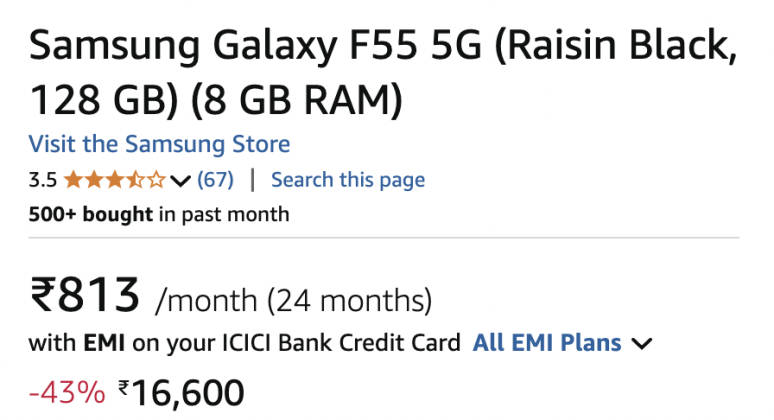Click the Search this page link
Screen dimensions: 774x420
[x=348, y=180]
